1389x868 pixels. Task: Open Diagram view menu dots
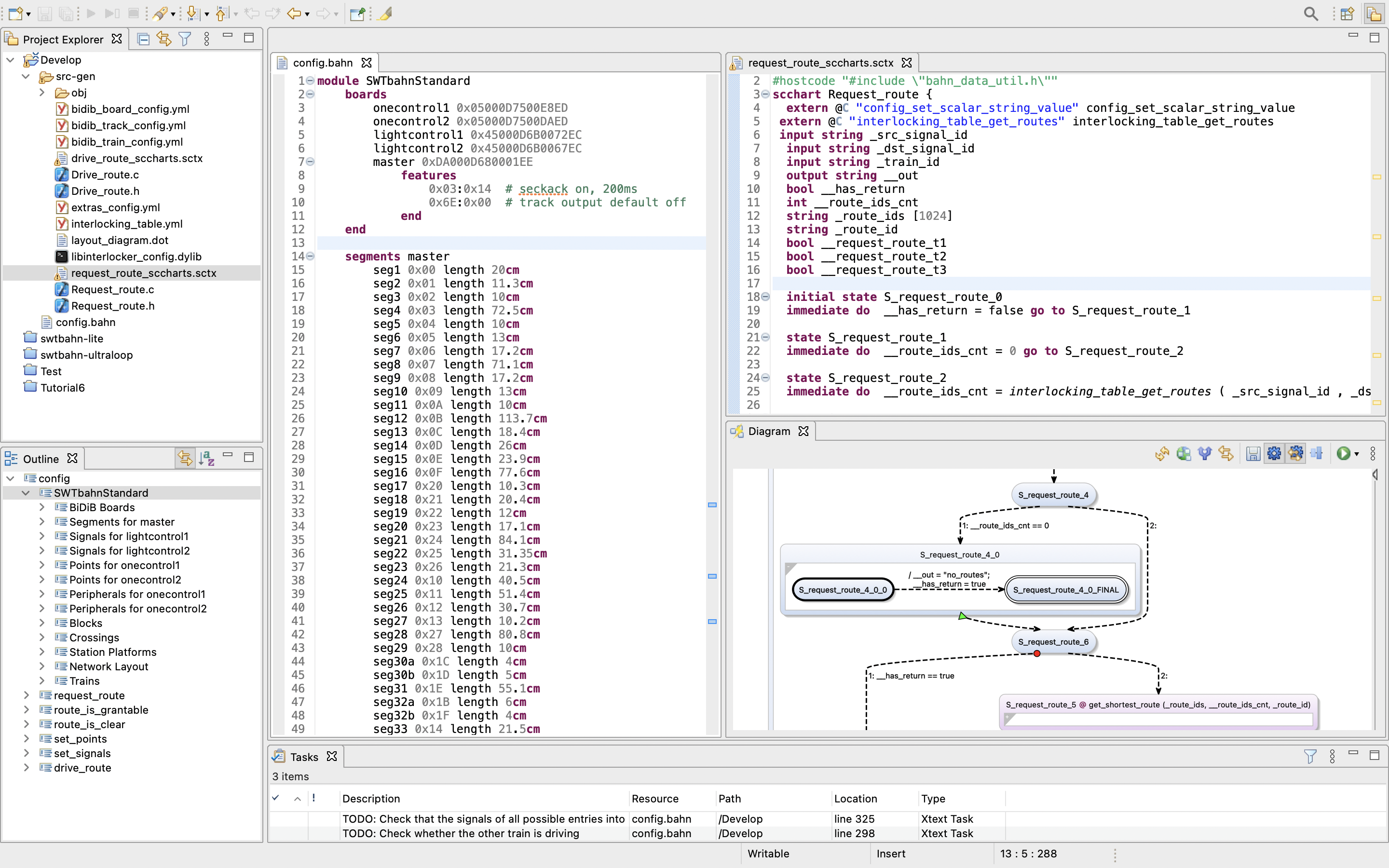[x=1373, y=453]
